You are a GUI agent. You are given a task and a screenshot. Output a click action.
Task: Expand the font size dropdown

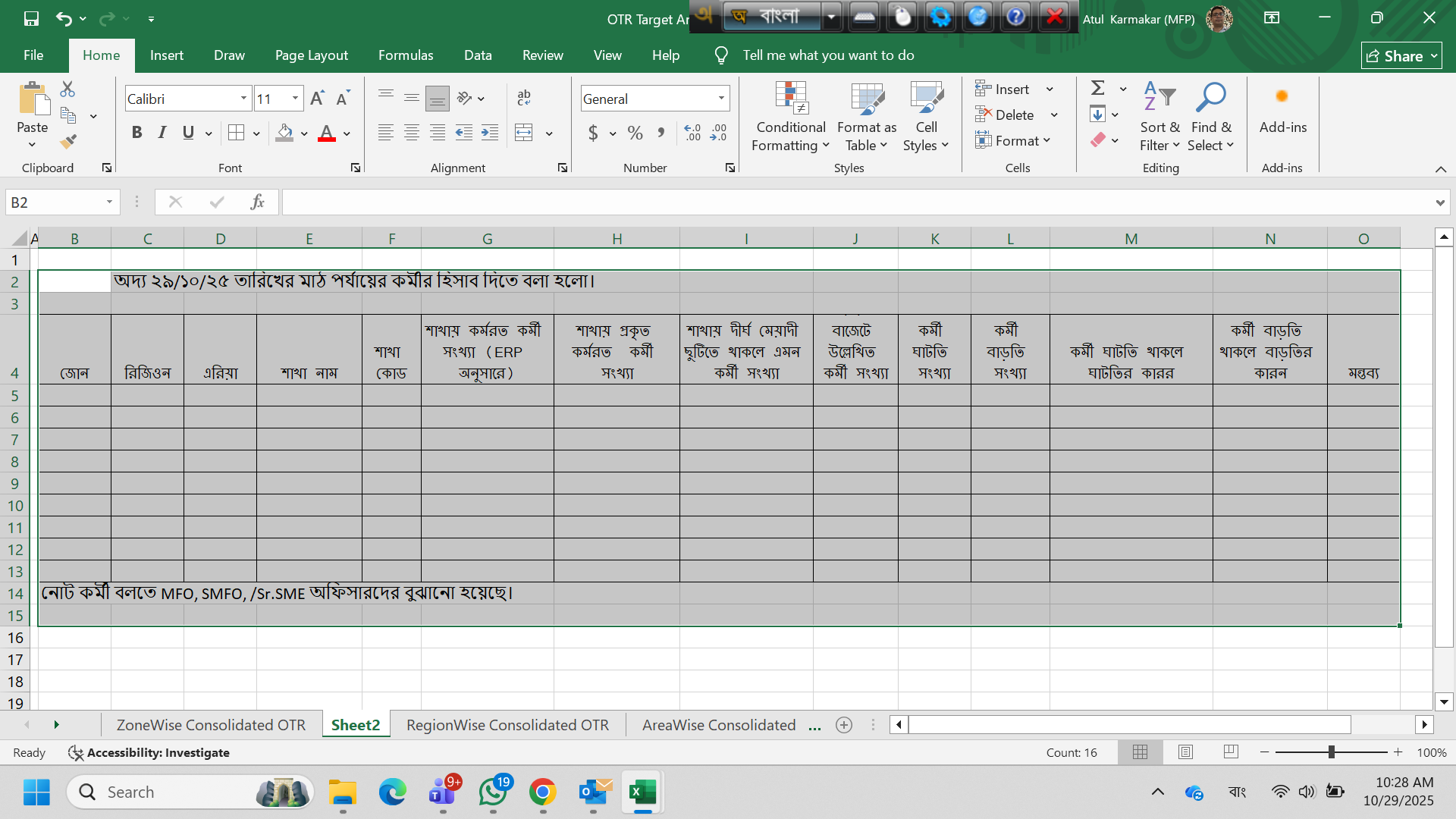(295, 99)
